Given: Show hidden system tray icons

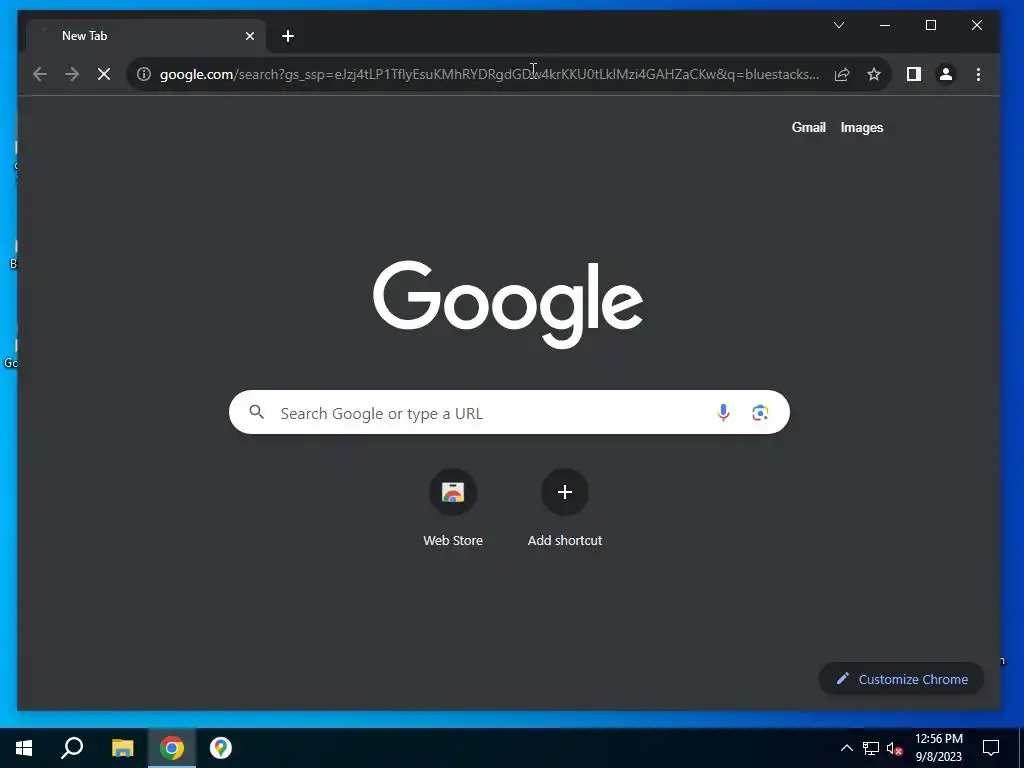Looking at the screenshot, I should [846, 748].
